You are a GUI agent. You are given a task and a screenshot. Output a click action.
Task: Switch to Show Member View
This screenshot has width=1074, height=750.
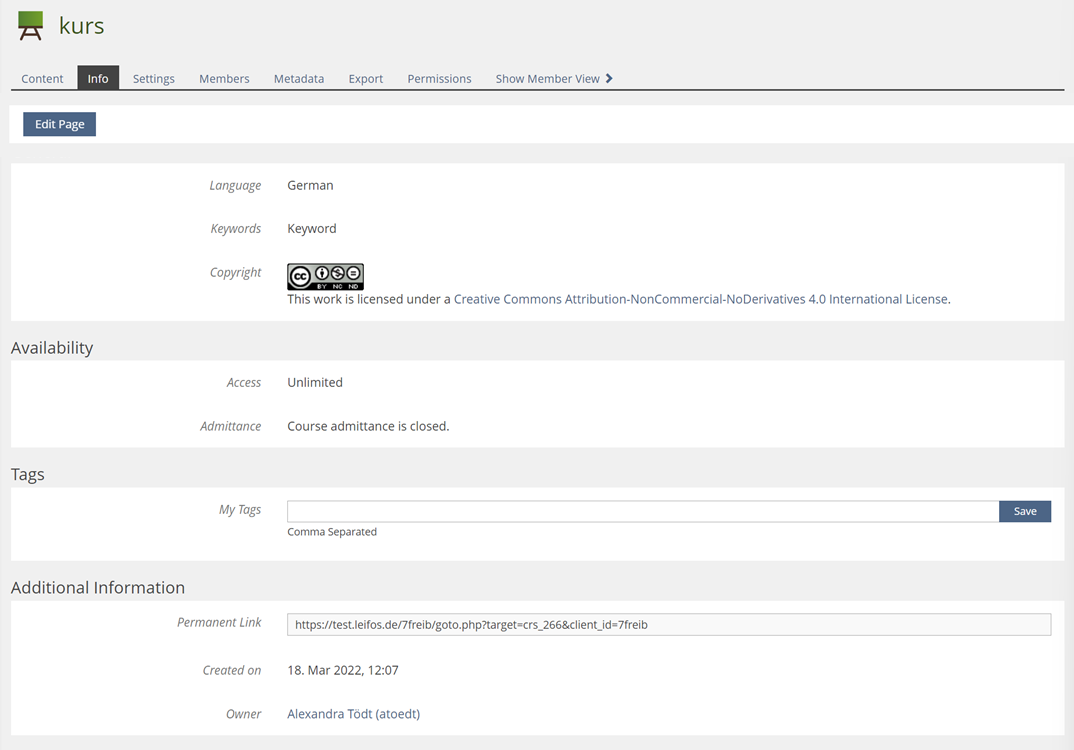[x=547, y=78]
